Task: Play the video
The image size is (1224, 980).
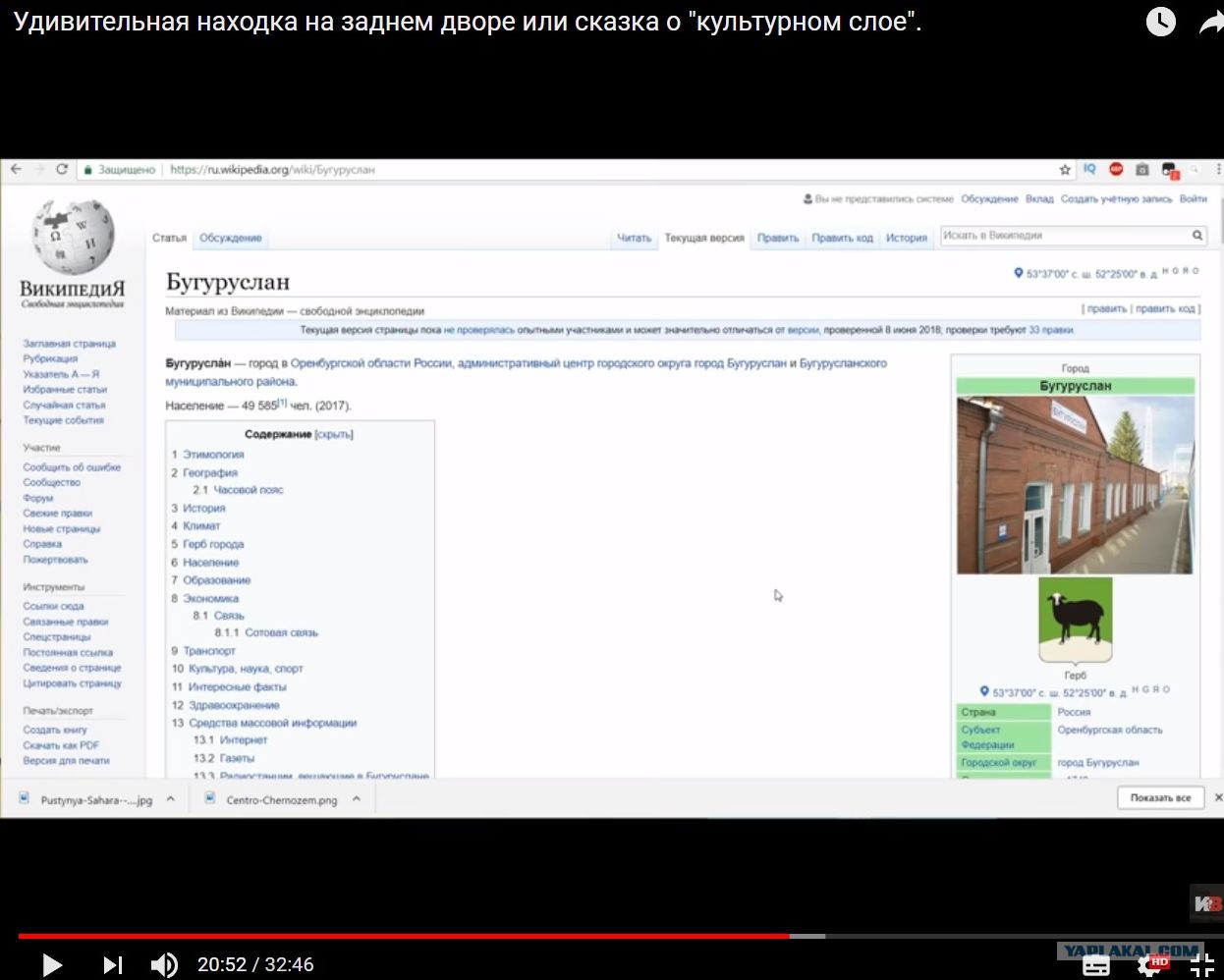Action: pos(52,965)
